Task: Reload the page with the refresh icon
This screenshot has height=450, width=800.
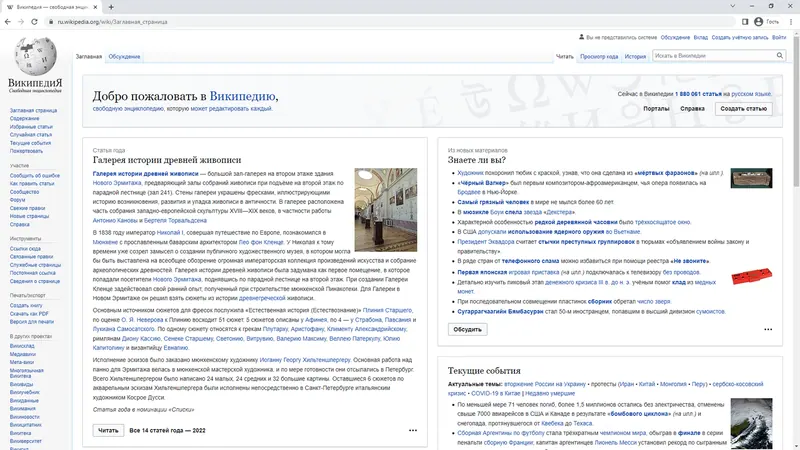Action: [34, 21]
